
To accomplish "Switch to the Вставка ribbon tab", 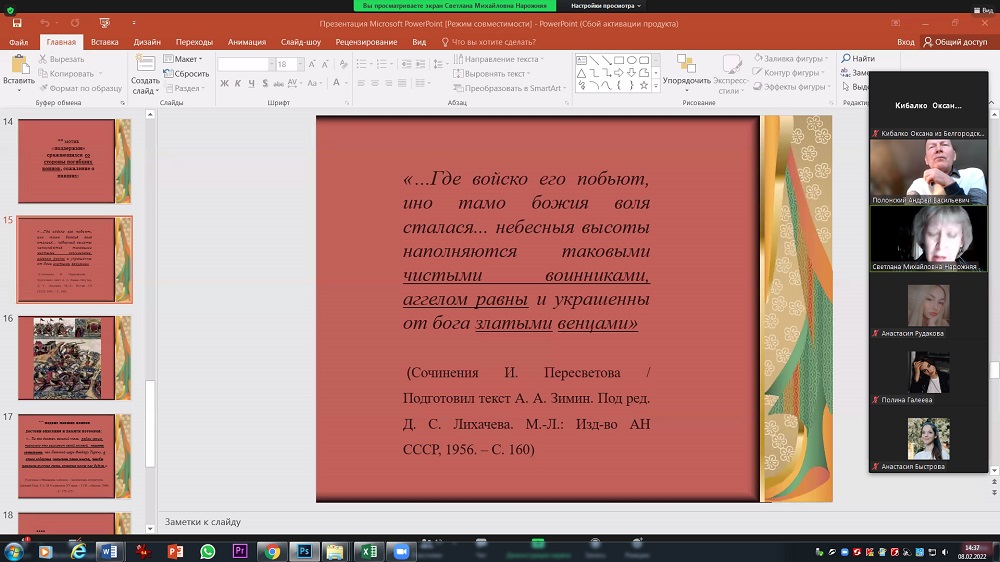I will click(104, 42).
